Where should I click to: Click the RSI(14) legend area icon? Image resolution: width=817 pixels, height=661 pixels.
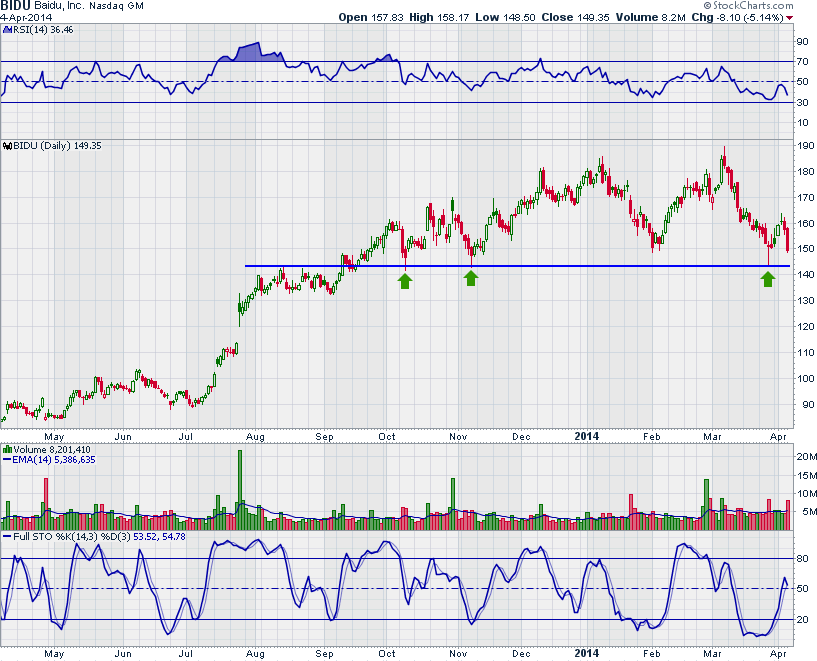coord(7,30)
